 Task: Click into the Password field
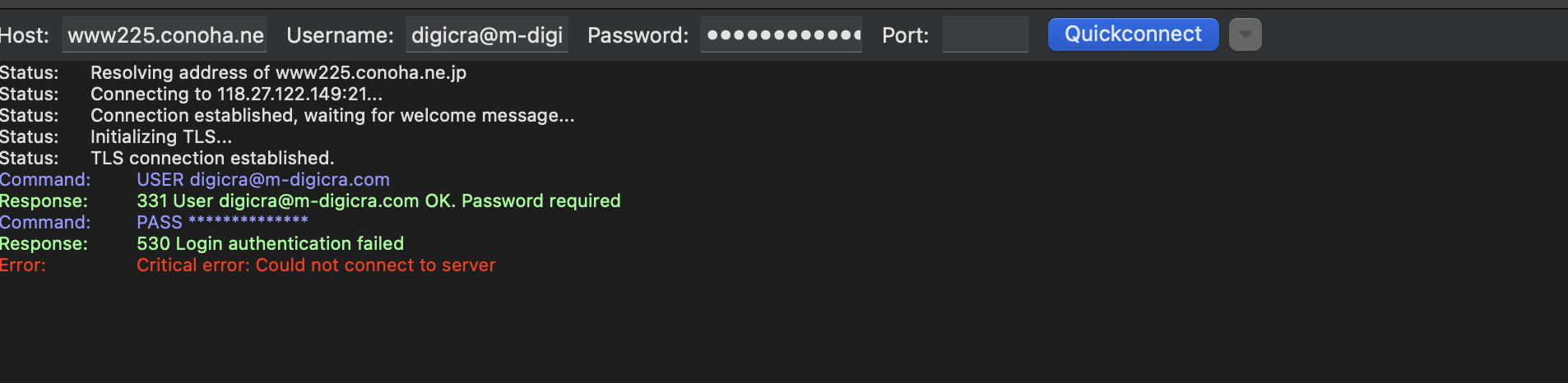coord(782,35)
